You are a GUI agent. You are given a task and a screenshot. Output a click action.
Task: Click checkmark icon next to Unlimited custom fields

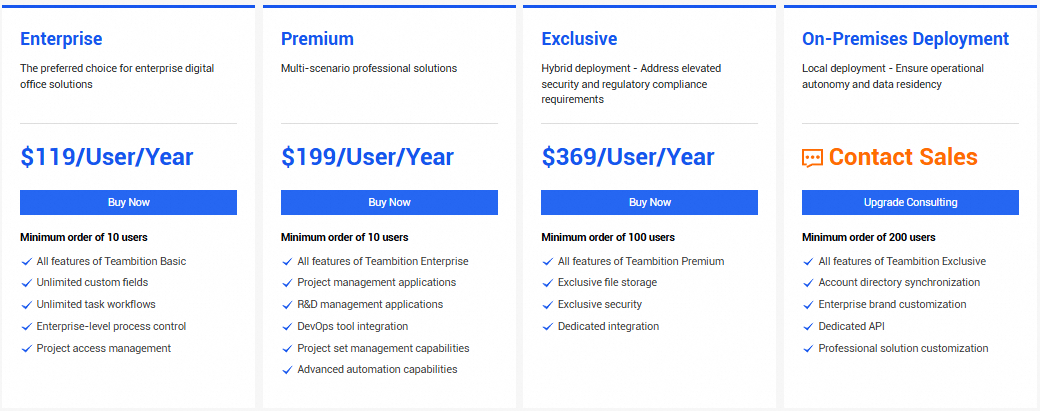point(26,283)
